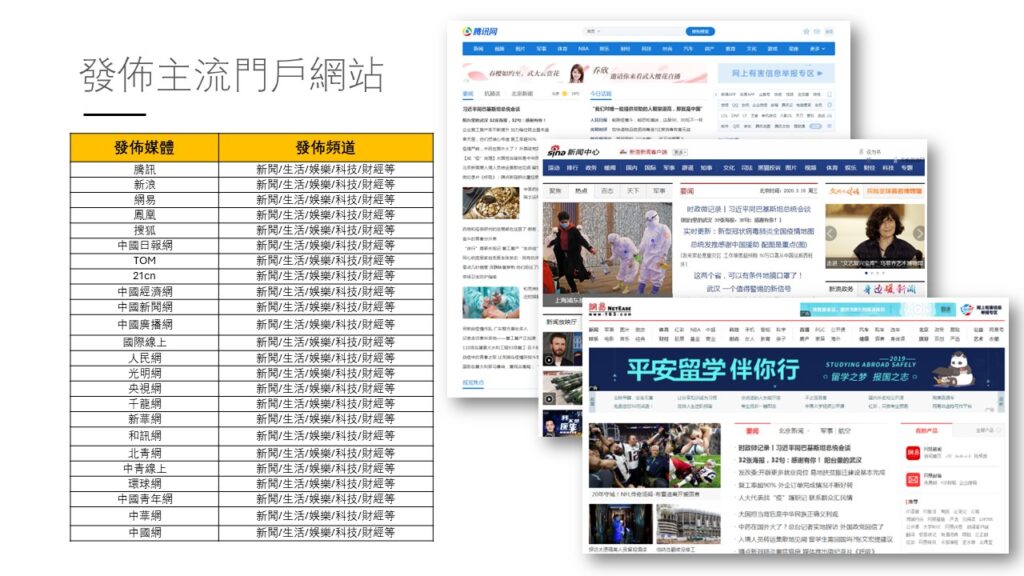This screenshot has height=576, width=1024.
Task: Click the channel cell in the 騰訊 row
Action: click(325, 169)
